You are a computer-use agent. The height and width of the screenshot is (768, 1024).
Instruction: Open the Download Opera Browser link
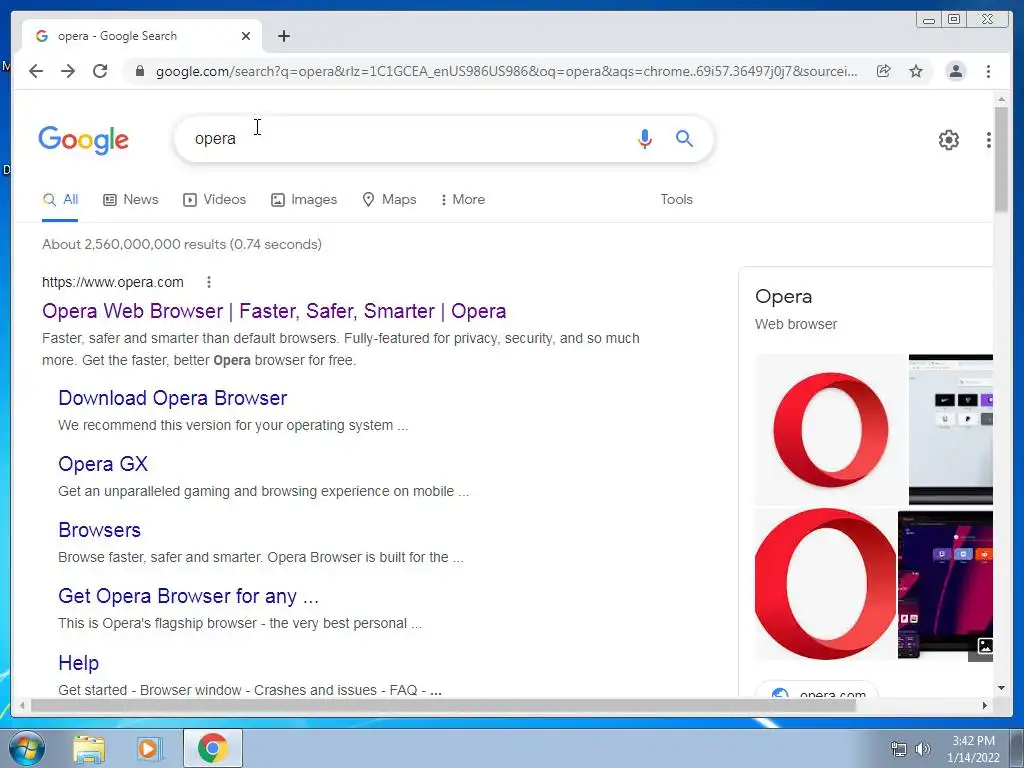point(172,398)
